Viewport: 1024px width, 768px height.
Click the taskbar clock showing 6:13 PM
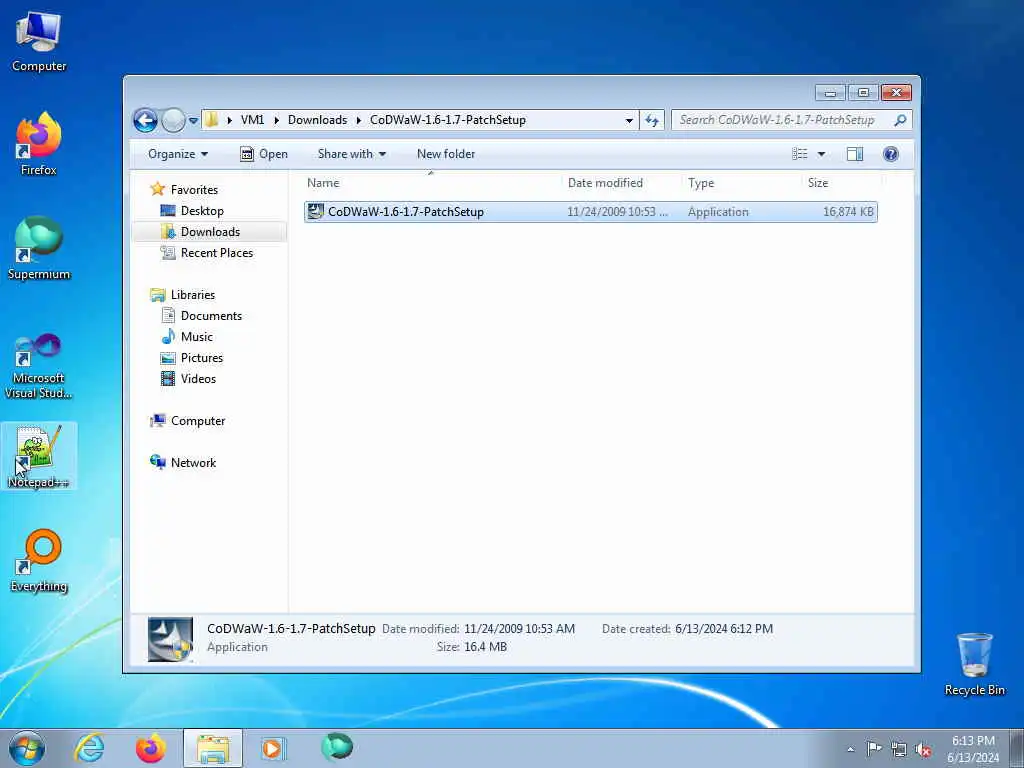coord(973,749)
